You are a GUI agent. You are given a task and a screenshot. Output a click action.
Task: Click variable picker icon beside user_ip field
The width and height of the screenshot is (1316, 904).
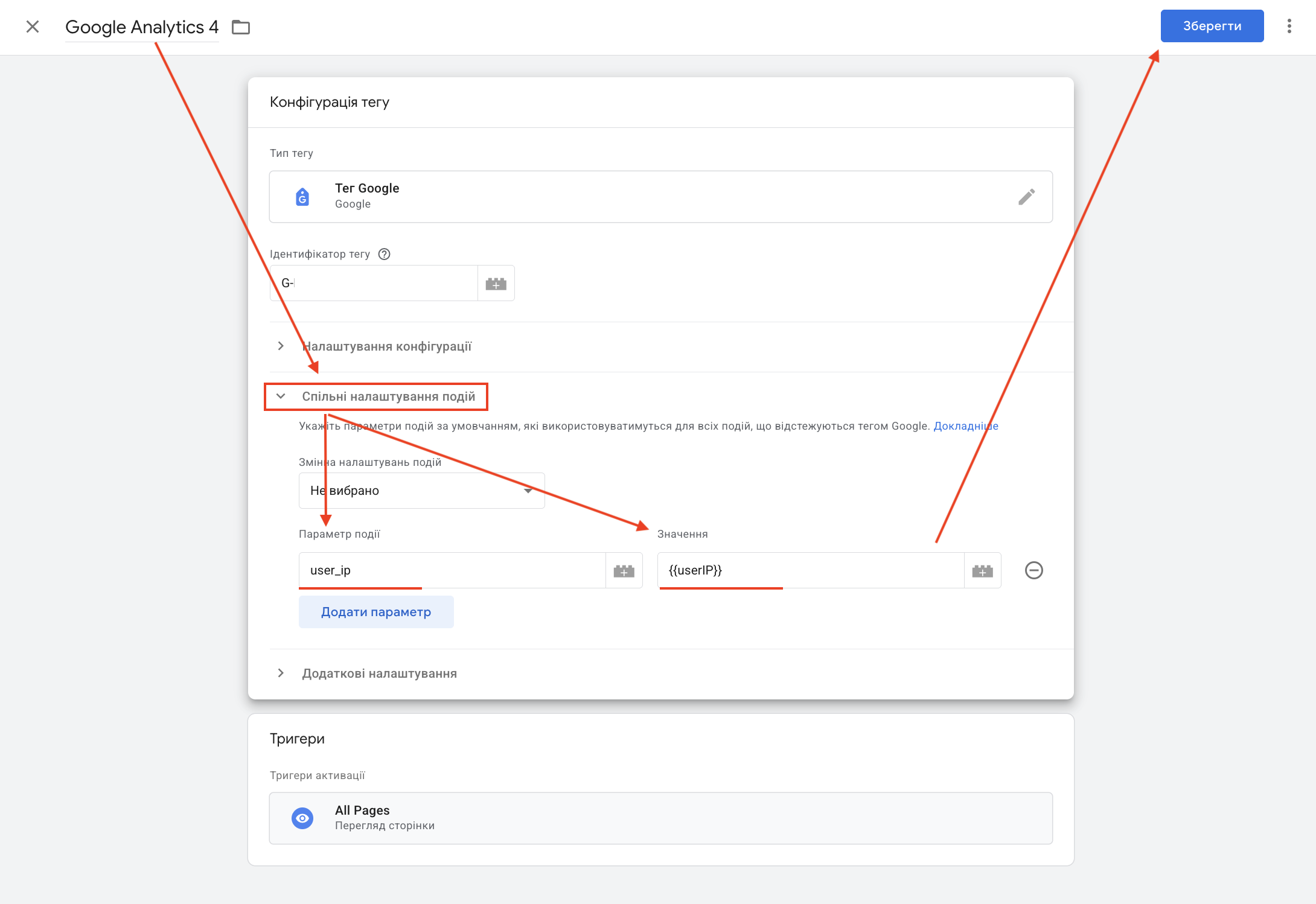tap(624, 571)
